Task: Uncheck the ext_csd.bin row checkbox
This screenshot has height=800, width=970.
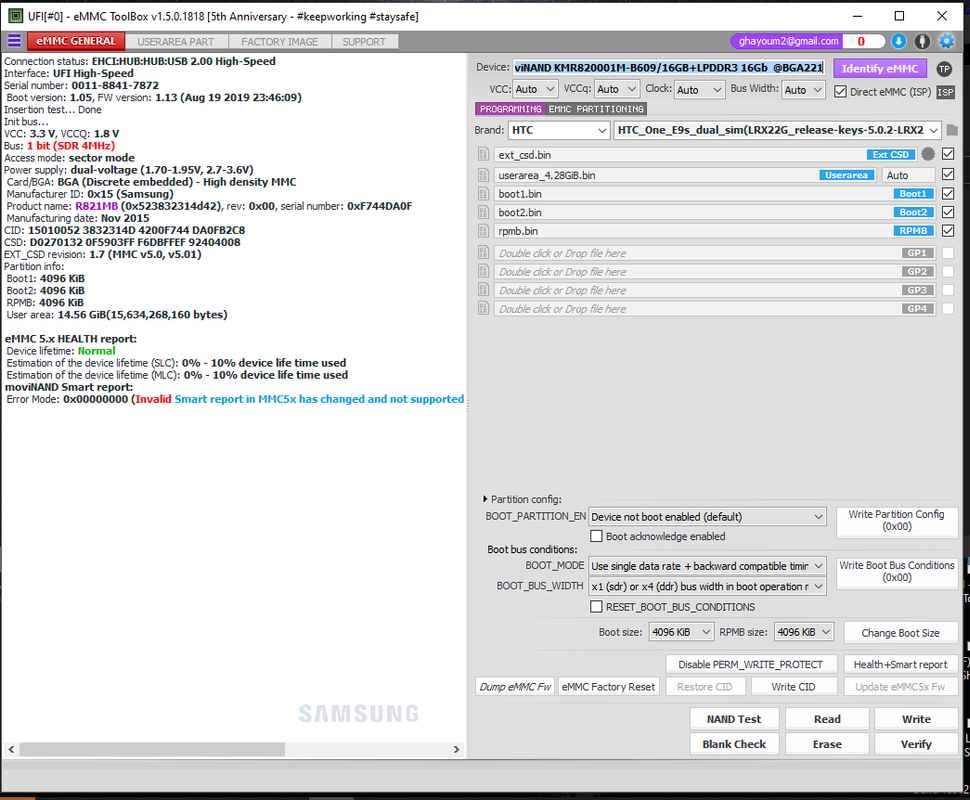Action: point(948,154)
